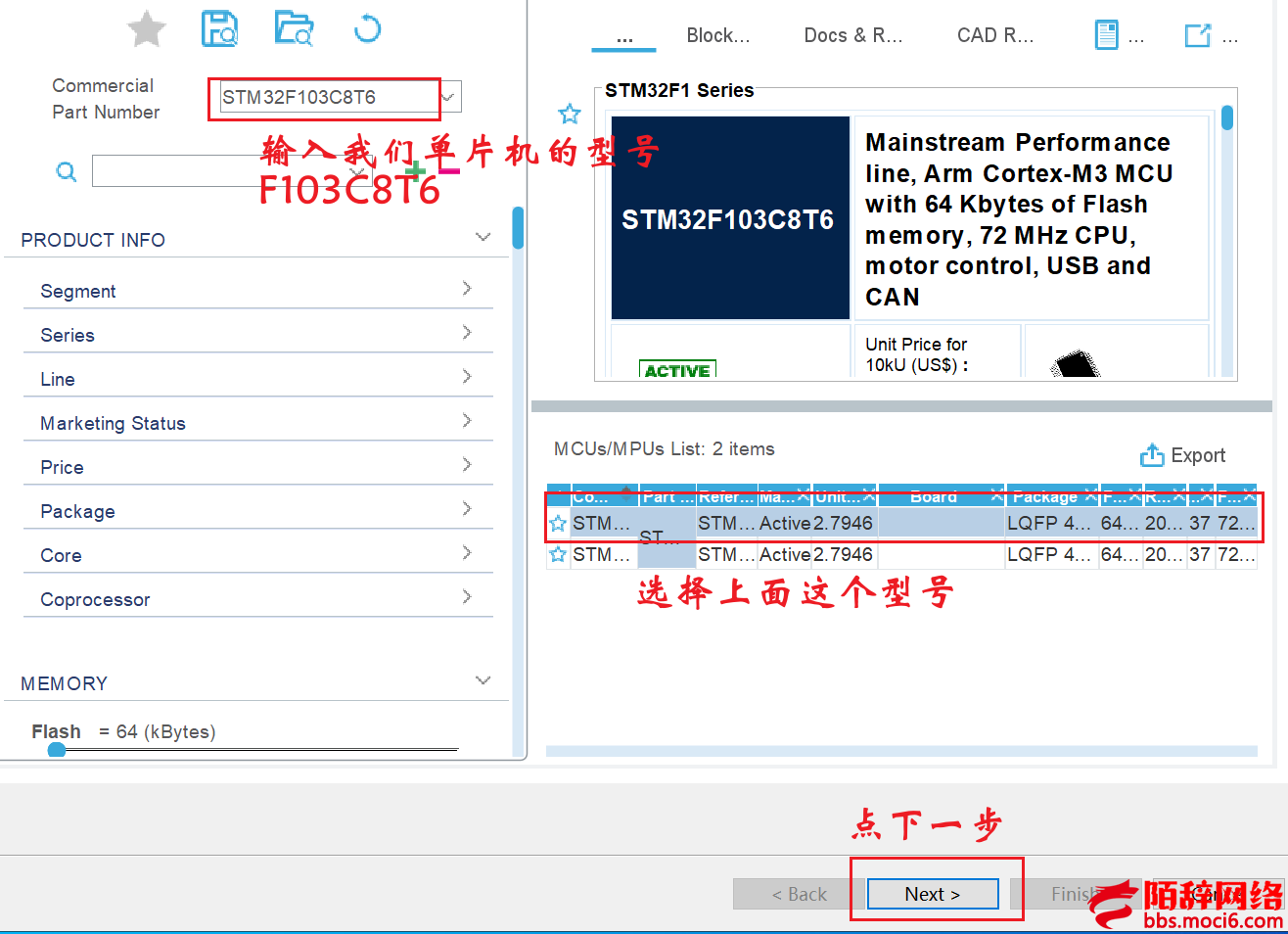The height and width of the screenshot is (934, 1288).
Task: Remove the Unit... column via its X
Action: coord(869,496)
